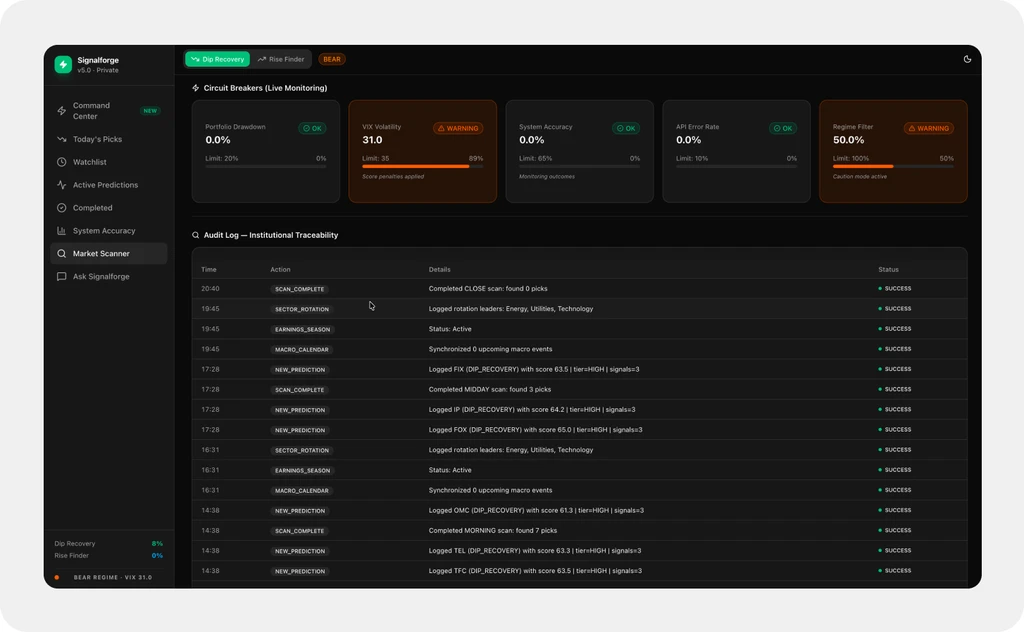Click the Rise Finder 0% sidebar stat
Viewport: 1024px width, 632px height.
coord(108,556)
